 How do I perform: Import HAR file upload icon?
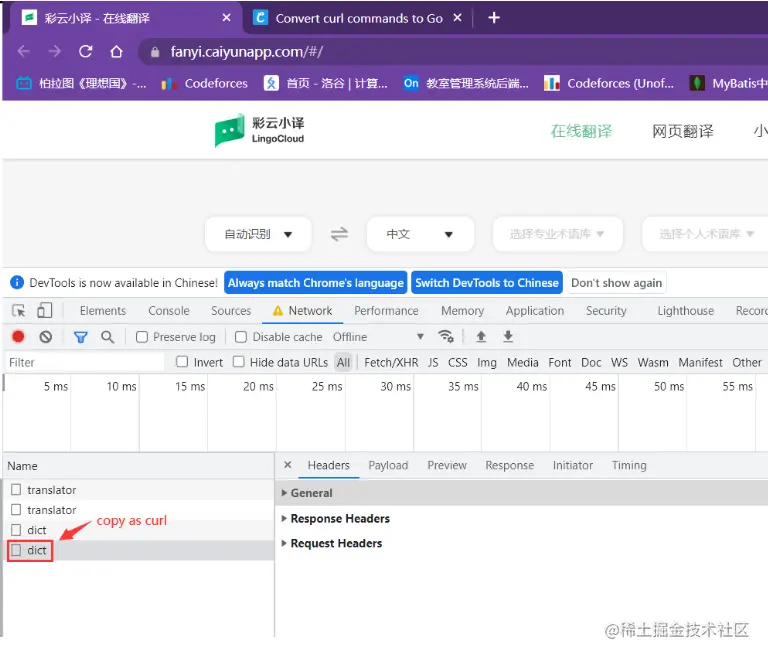[481, 337]
